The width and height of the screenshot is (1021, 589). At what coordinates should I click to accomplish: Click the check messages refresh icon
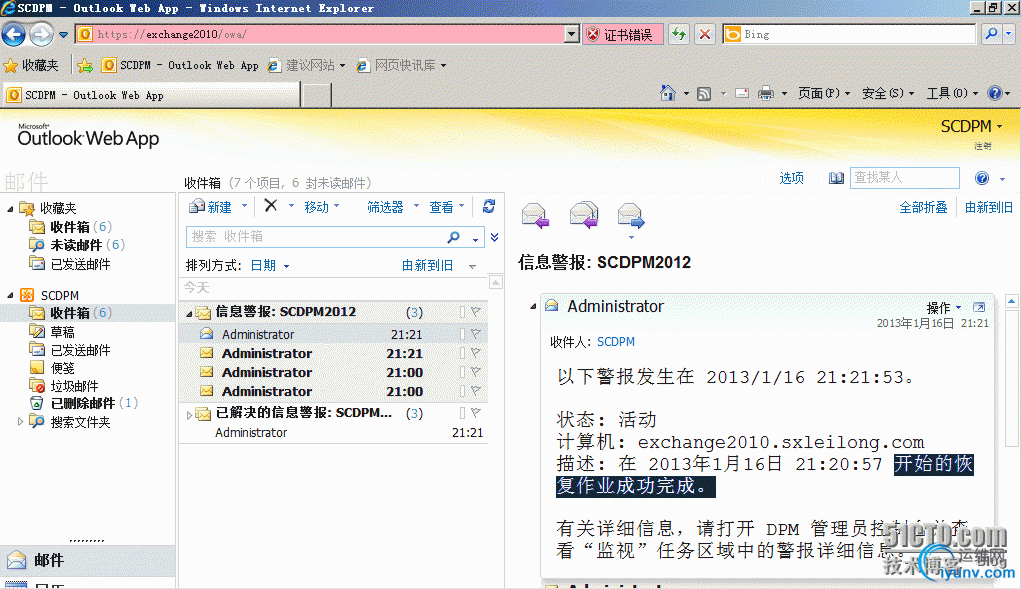(489, 206)
